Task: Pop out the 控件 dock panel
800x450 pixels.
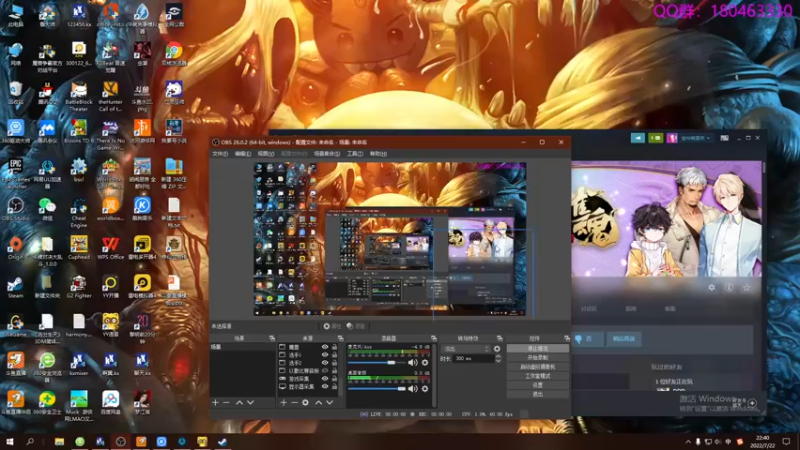Action: click(567, 338)
